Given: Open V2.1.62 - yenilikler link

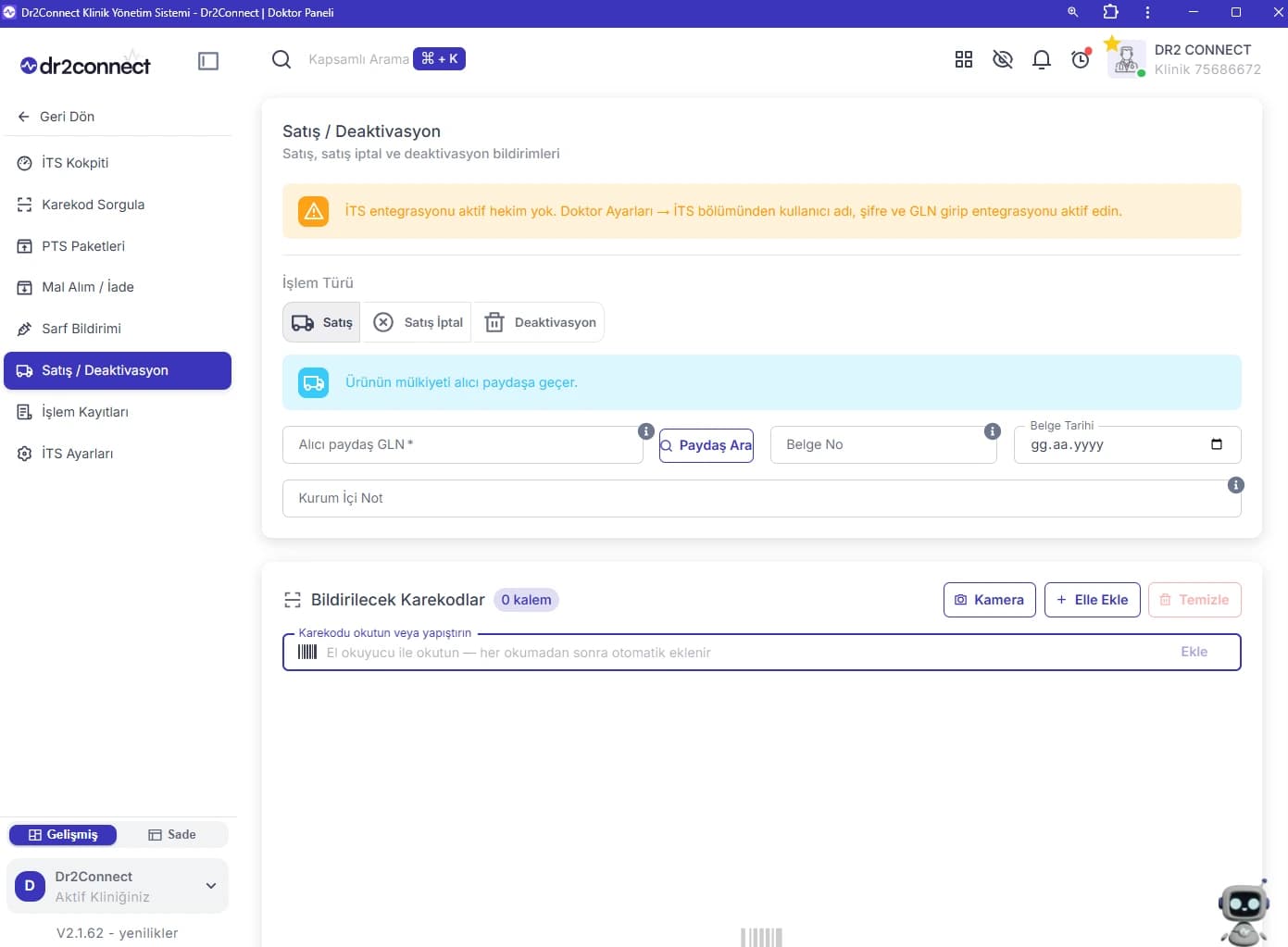Looking at the screenshot, I should [118, 933].
